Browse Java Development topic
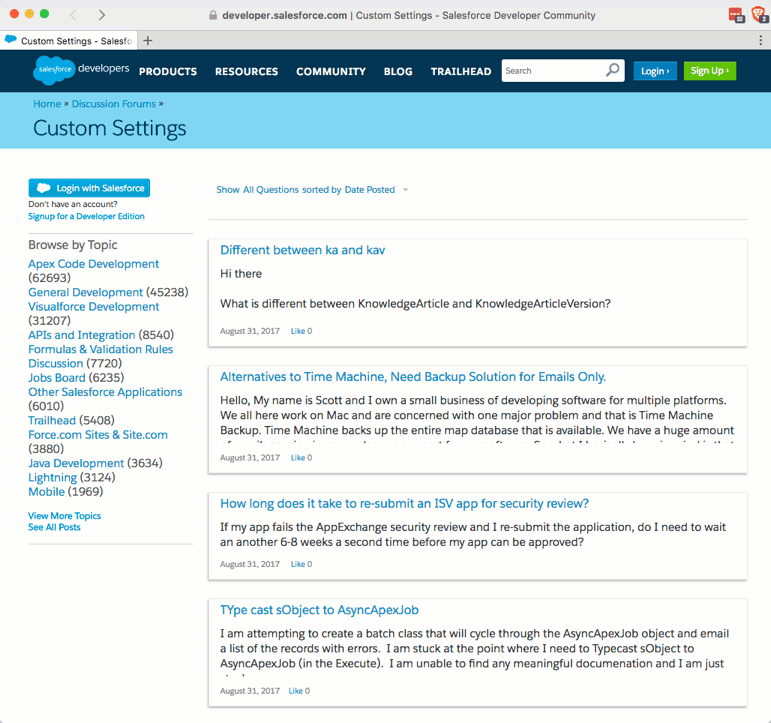The height and width of the screenshot is (723, 771). [76, 463]
